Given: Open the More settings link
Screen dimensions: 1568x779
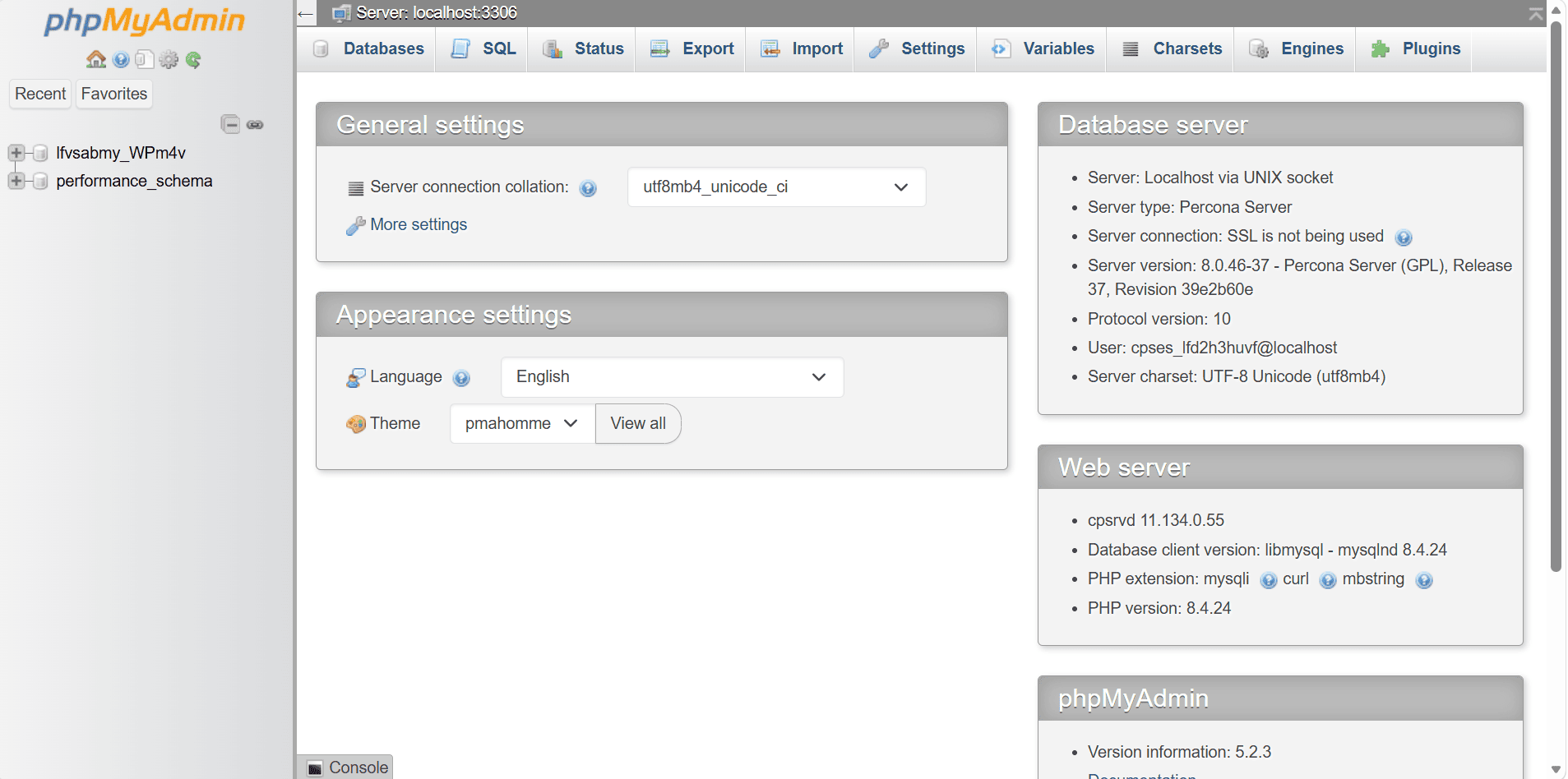Looking at the screenshot, I should click(x=419, y=225).
